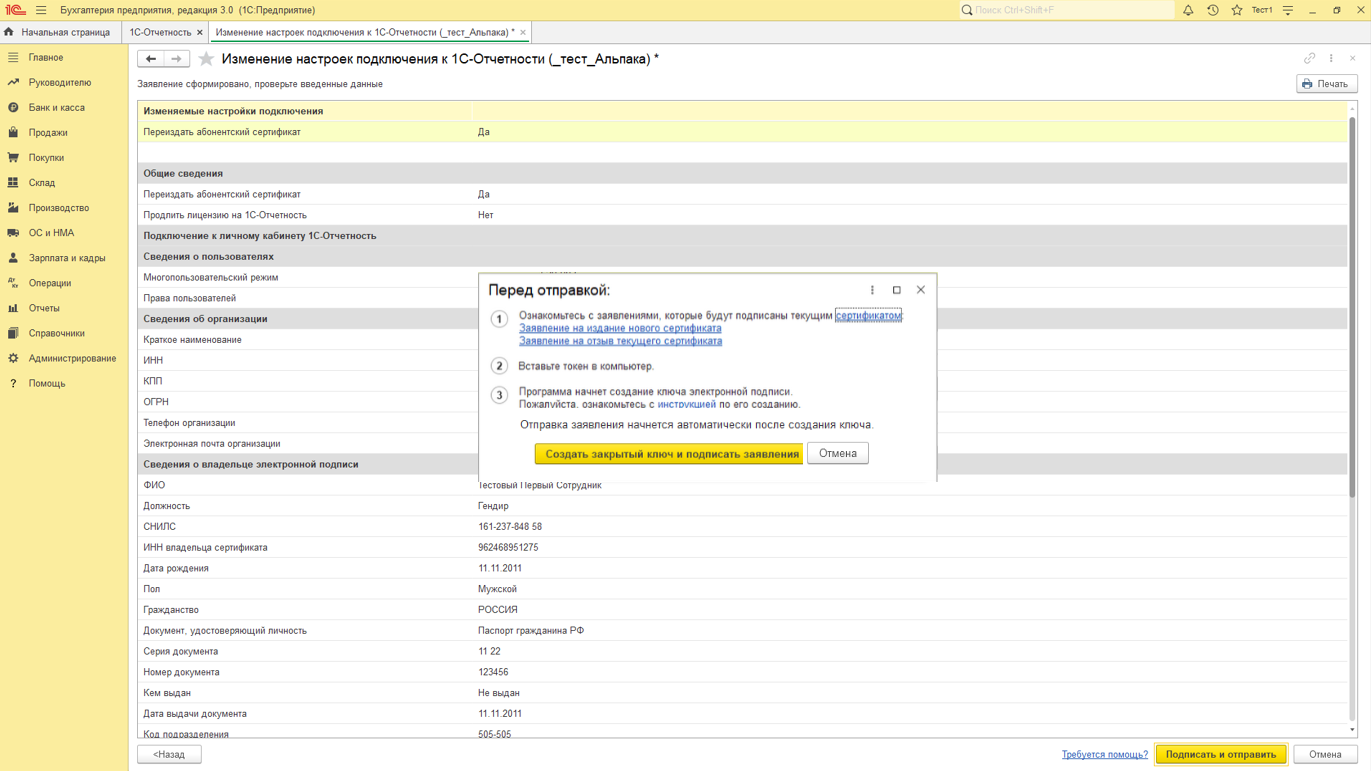
Task: Select the Дата рождения value 11.11.2011
Action: (500, 568)
